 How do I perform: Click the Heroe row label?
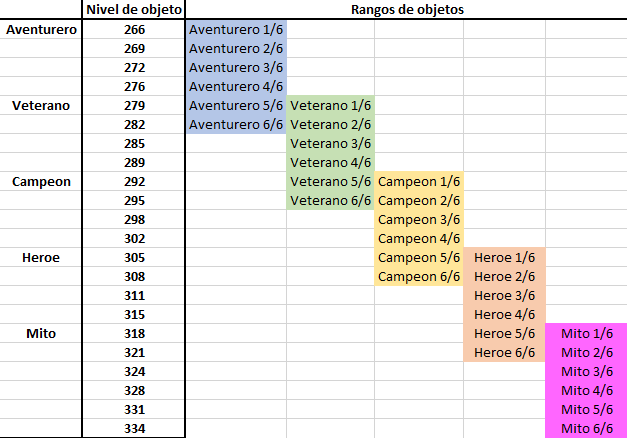(41, 258)
